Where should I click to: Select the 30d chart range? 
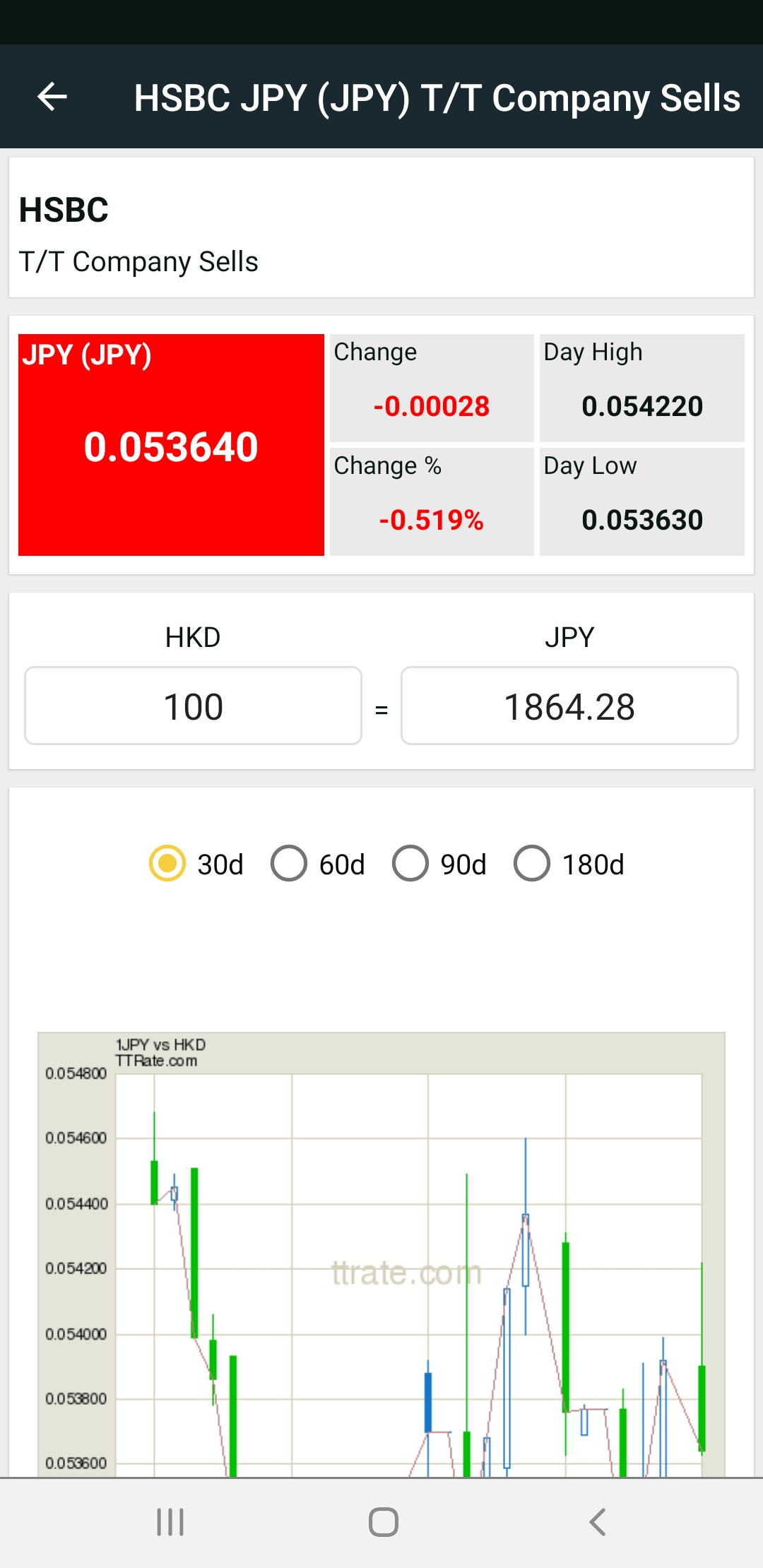pyautogui.click(x=196, y=864)
